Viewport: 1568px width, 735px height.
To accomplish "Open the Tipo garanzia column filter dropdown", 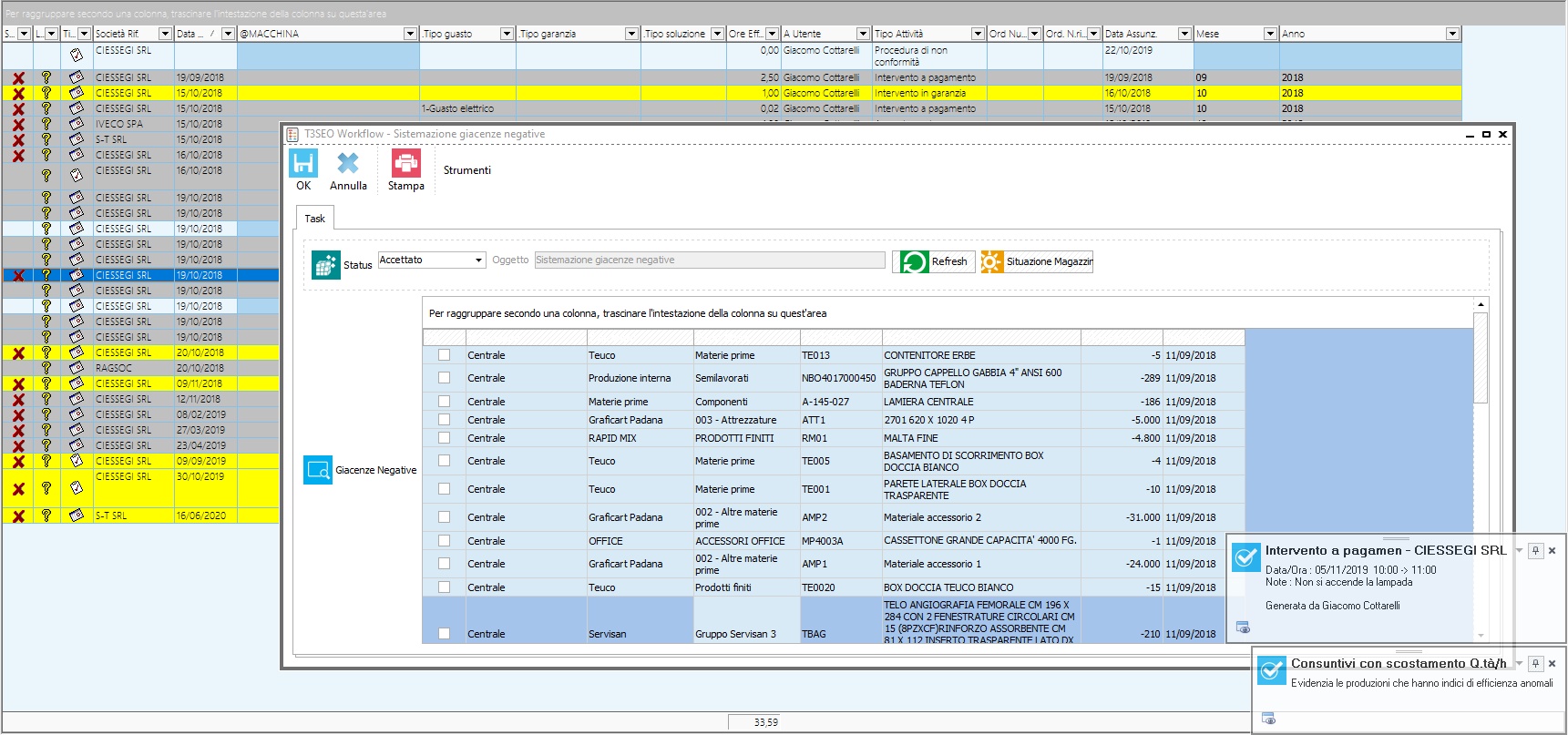I will [631, 34].
